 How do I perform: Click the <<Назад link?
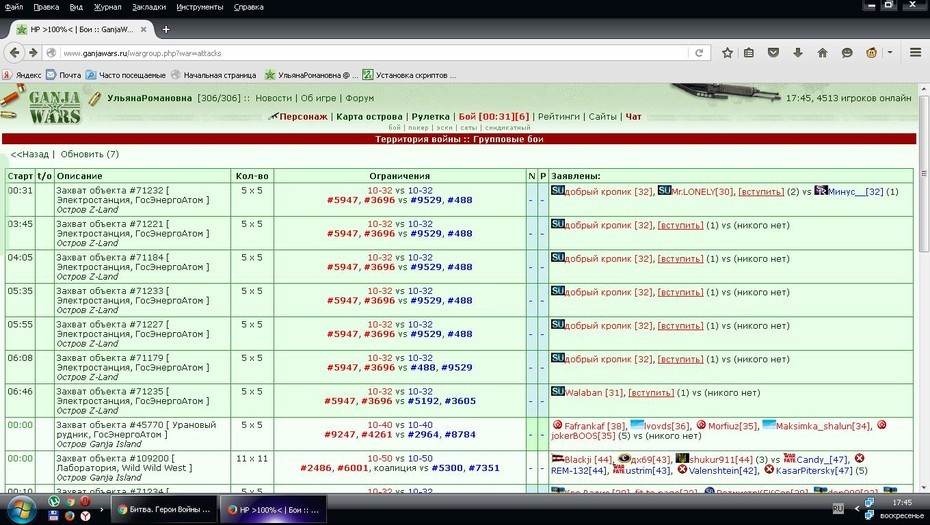coord(30,154)
